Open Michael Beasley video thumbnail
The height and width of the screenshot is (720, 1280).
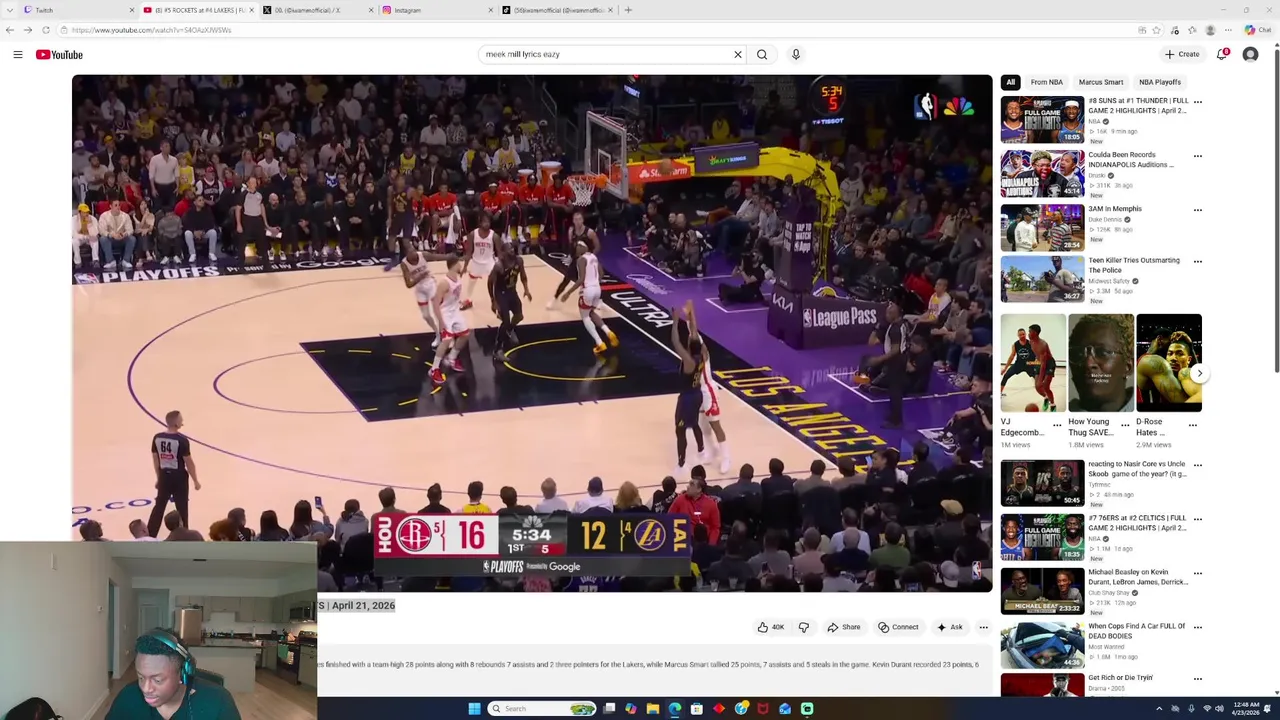pos(1042,591)
